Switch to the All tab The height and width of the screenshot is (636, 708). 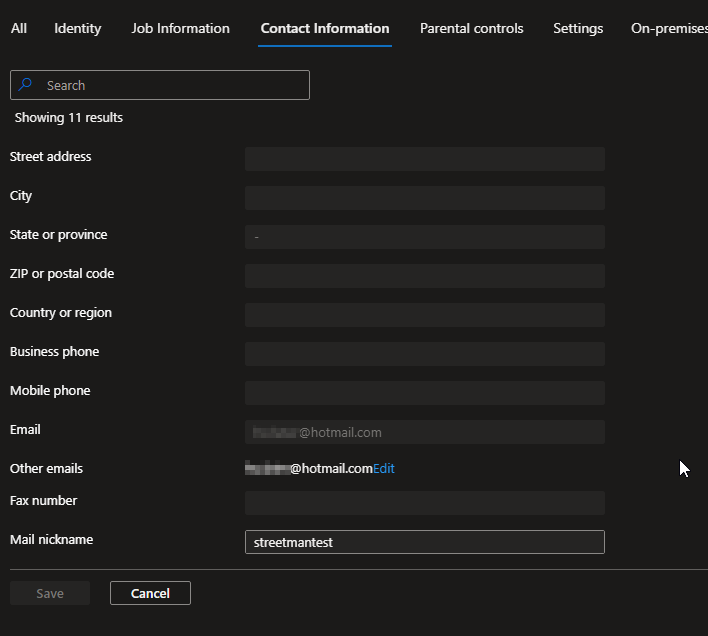click(x=19, y=28)
